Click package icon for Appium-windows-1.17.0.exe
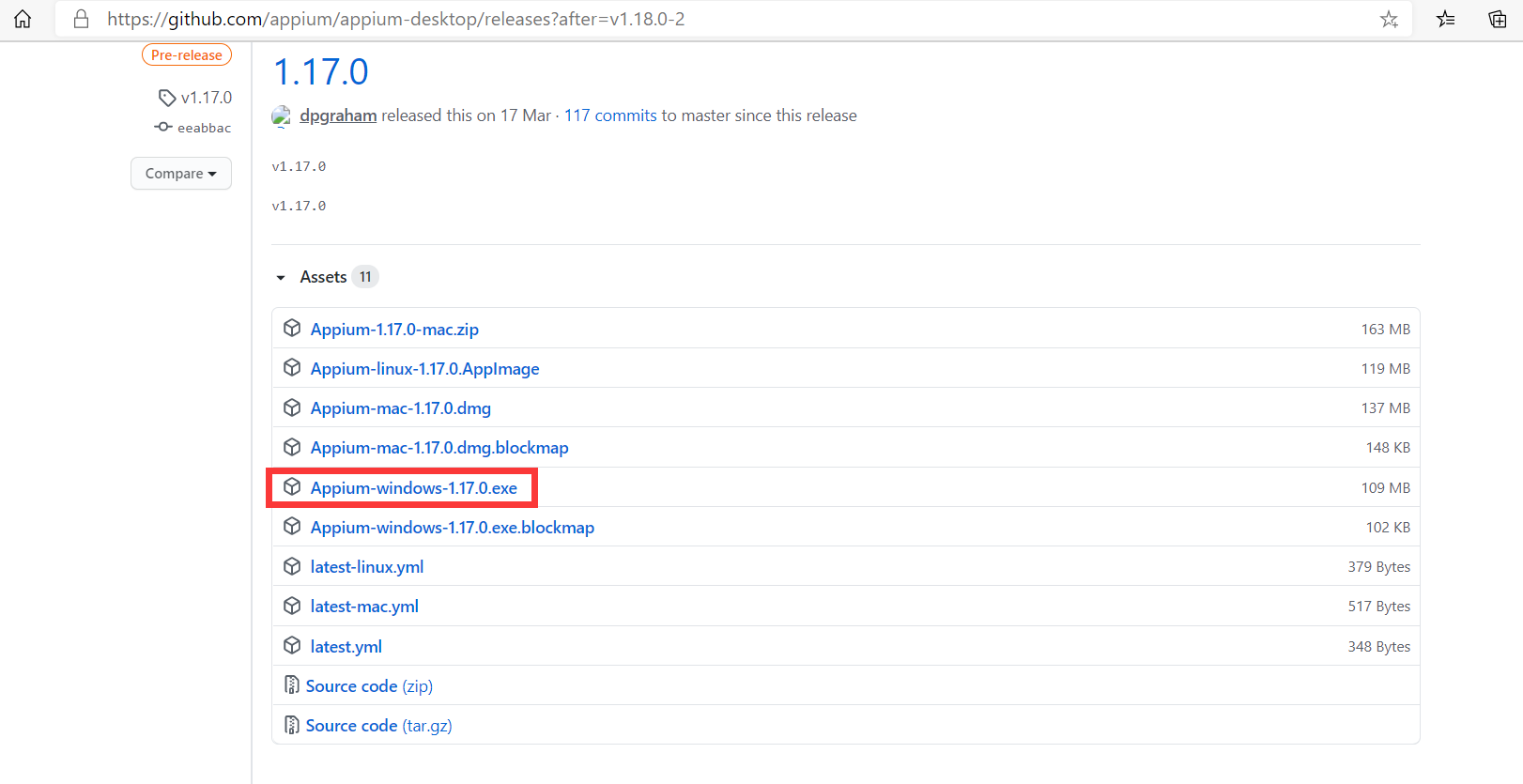This screenshot has height=784, width=1523. coord(292,486)
